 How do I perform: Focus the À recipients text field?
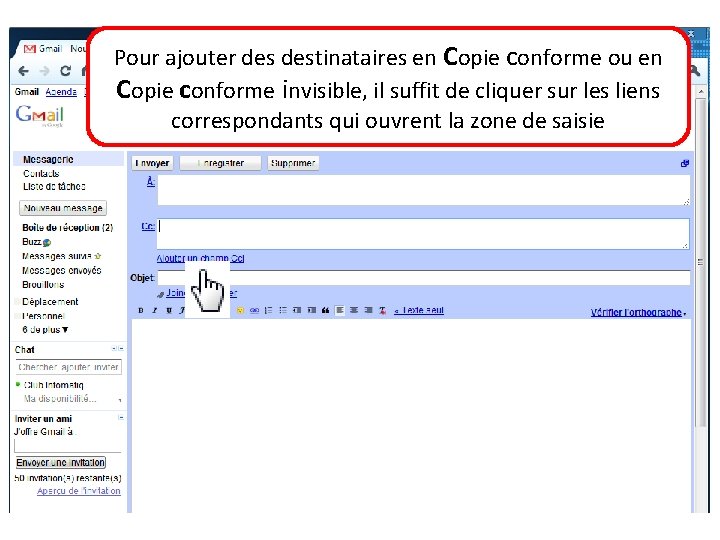point(423,190)
